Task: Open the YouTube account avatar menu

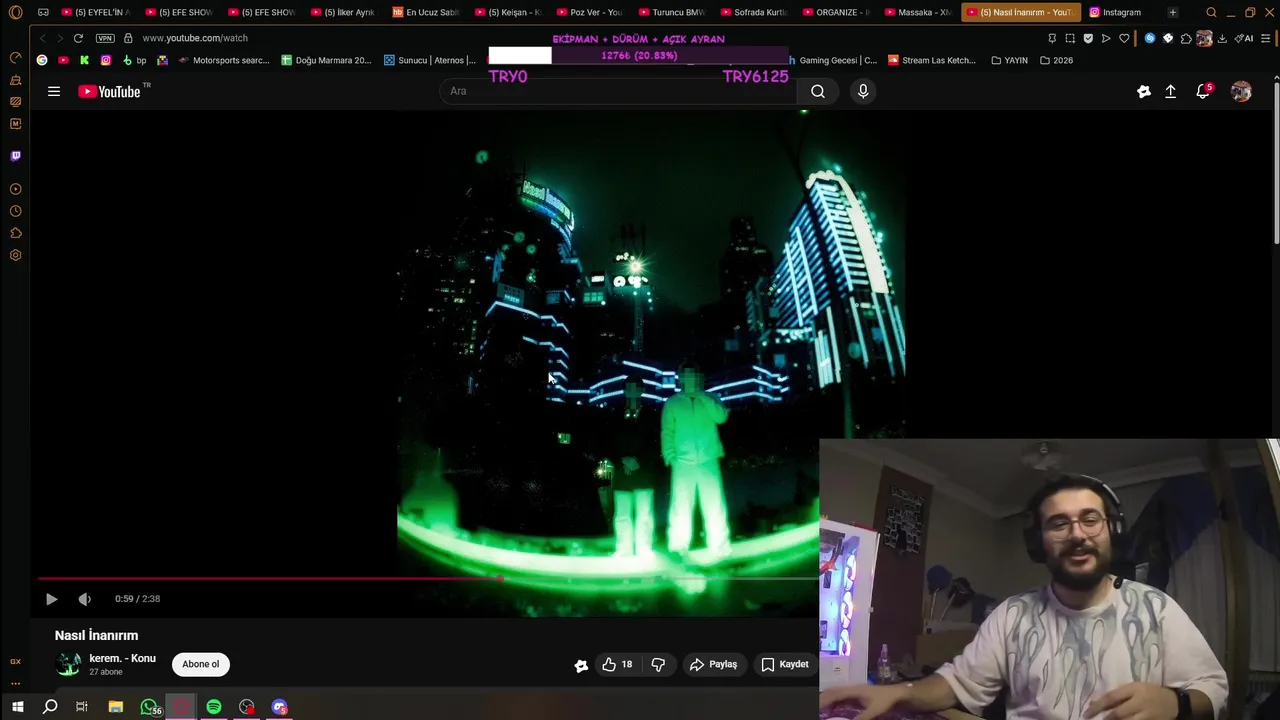Action: [1241, 91]
